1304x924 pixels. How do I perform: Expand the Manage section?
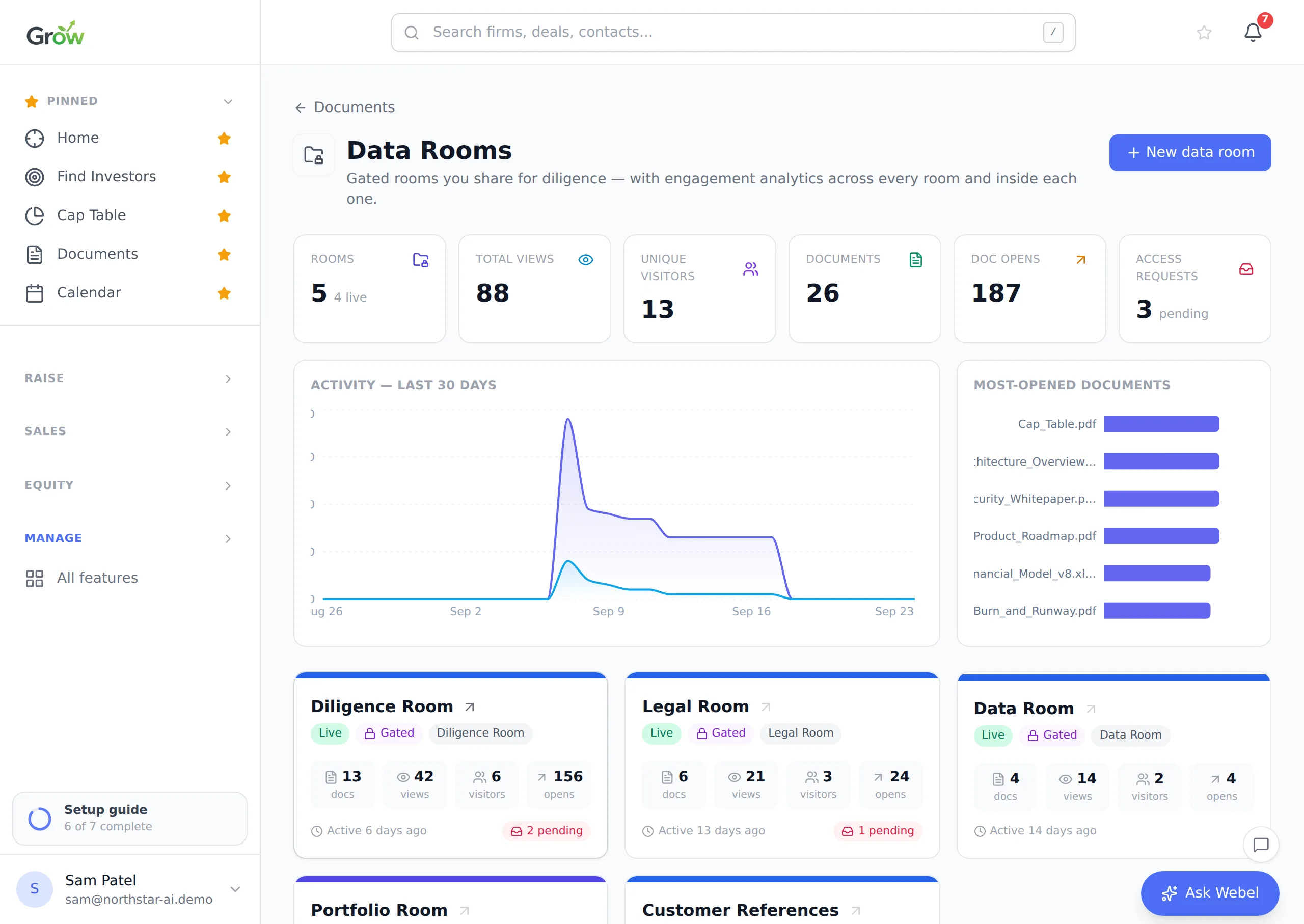(x=228, y=539)
